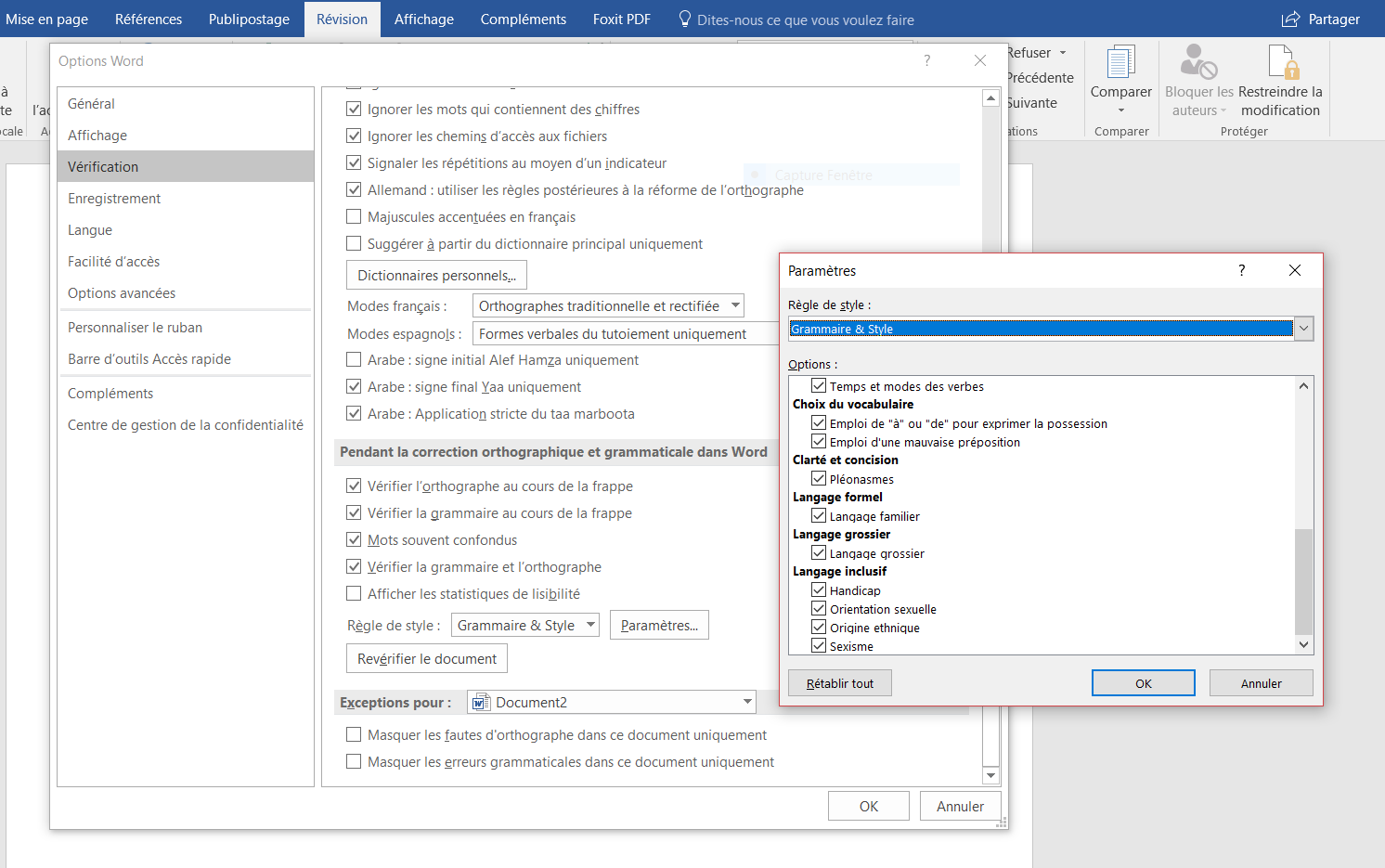Open the Affichage ribbon tab
The height and width of the screenshot is (868, 1385).
click(424, 19)
